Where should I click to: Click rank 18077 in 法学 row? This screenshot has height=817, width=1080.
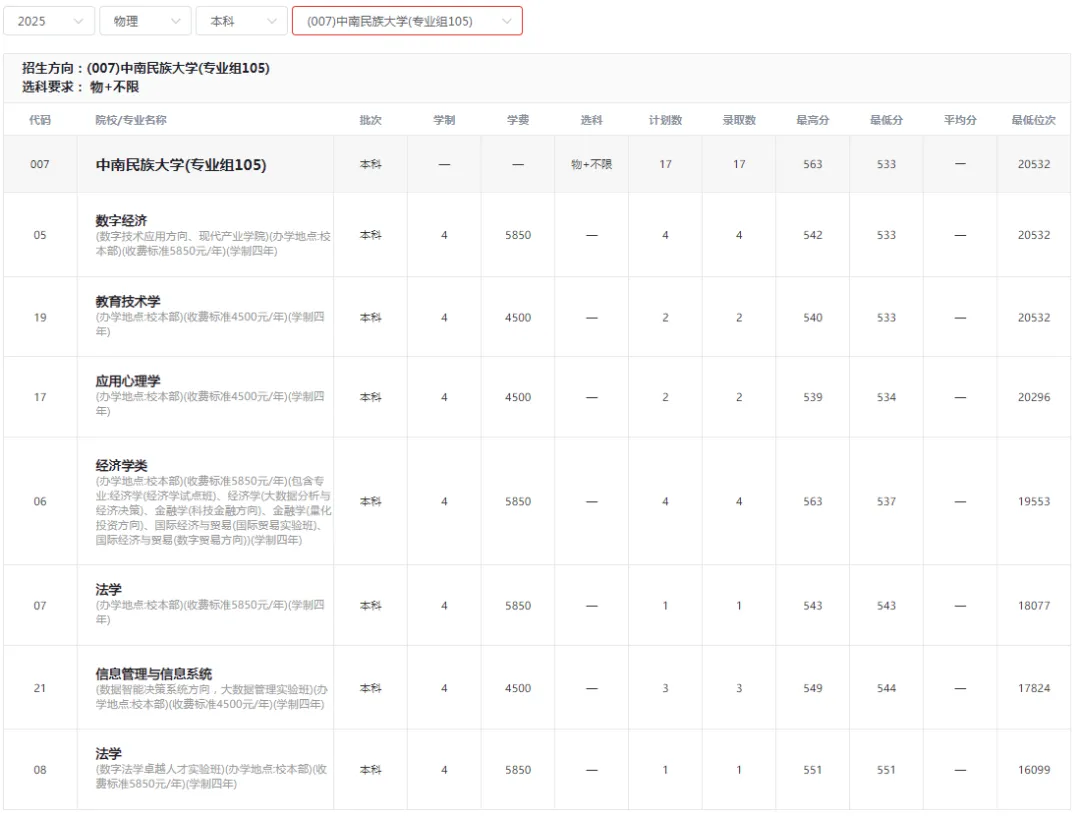click(1034, 606)
